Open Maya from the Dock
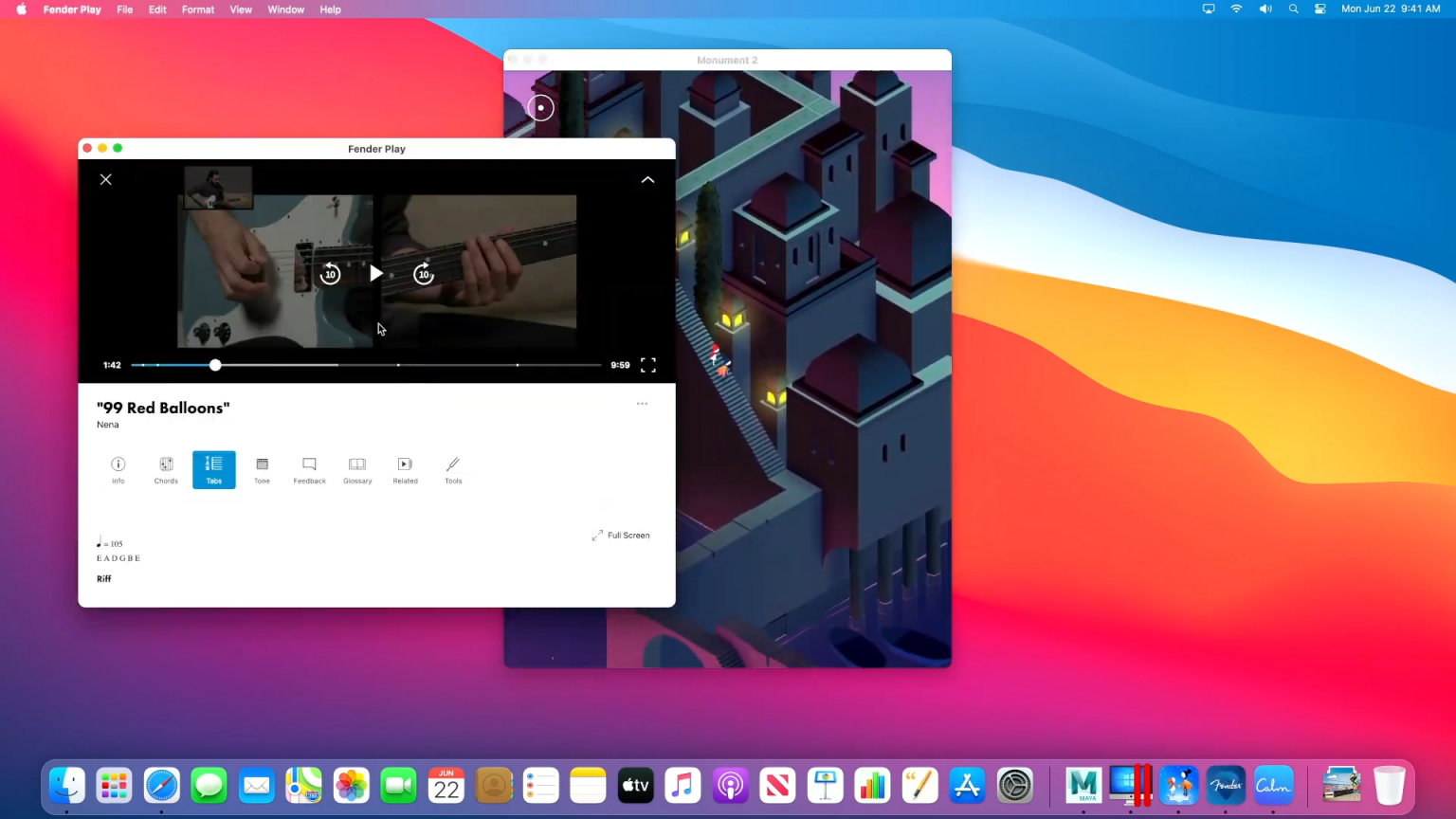The width and height of the screenshot is (1456, 819). (x=1083, y=785)
